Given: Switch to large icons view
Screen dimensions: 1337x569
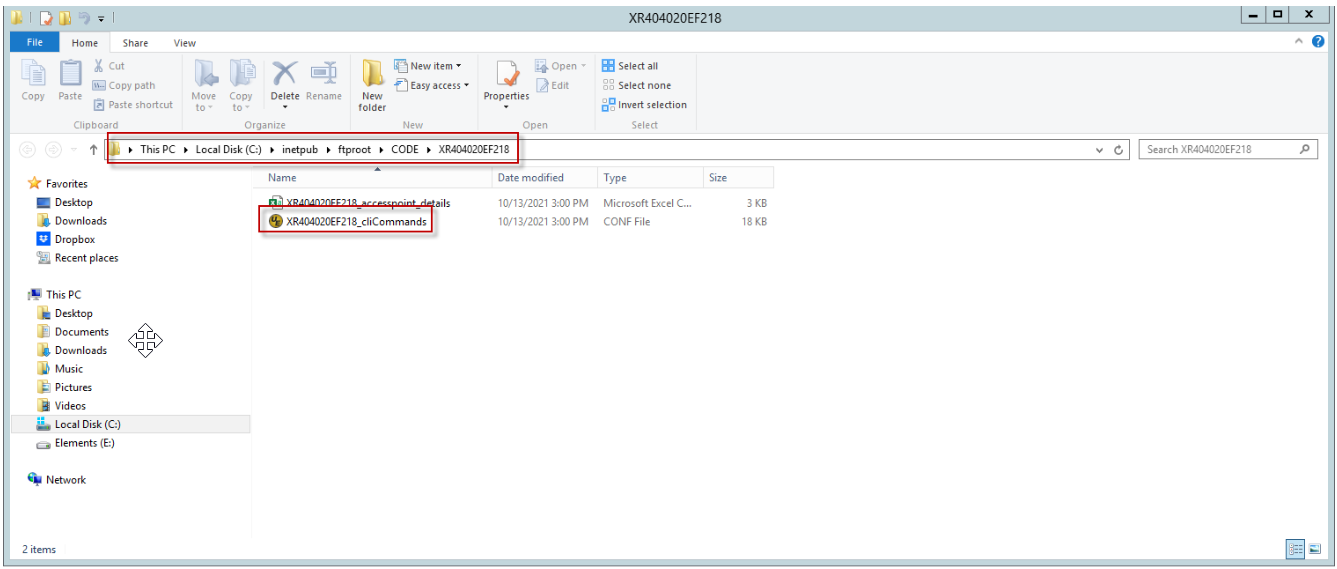Looking at the screenshot, I should [x=1315, y=549].
